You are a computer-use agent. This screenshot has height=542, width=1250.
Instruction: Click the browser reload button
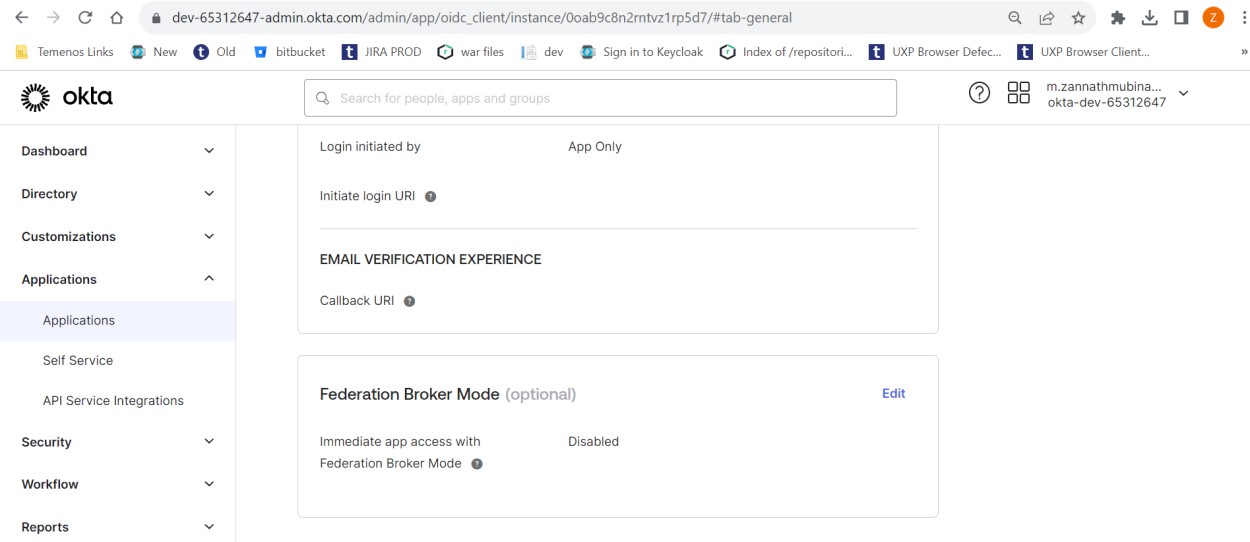pyautogui.click(x=85, y=18)
